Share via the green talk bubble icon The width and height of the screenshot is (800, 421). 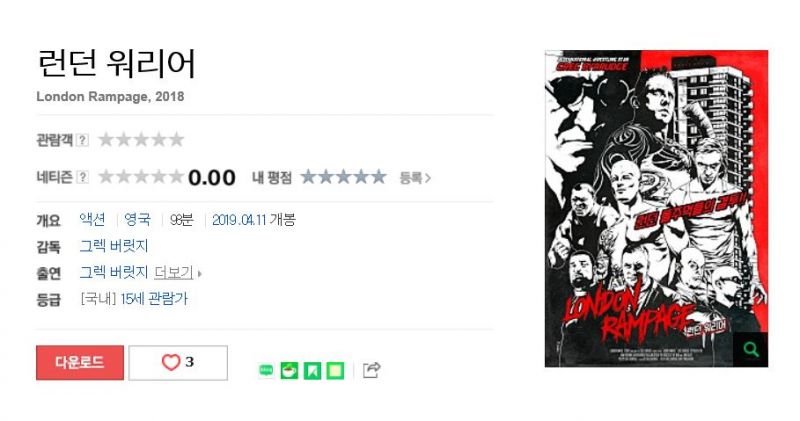point(266,370)
